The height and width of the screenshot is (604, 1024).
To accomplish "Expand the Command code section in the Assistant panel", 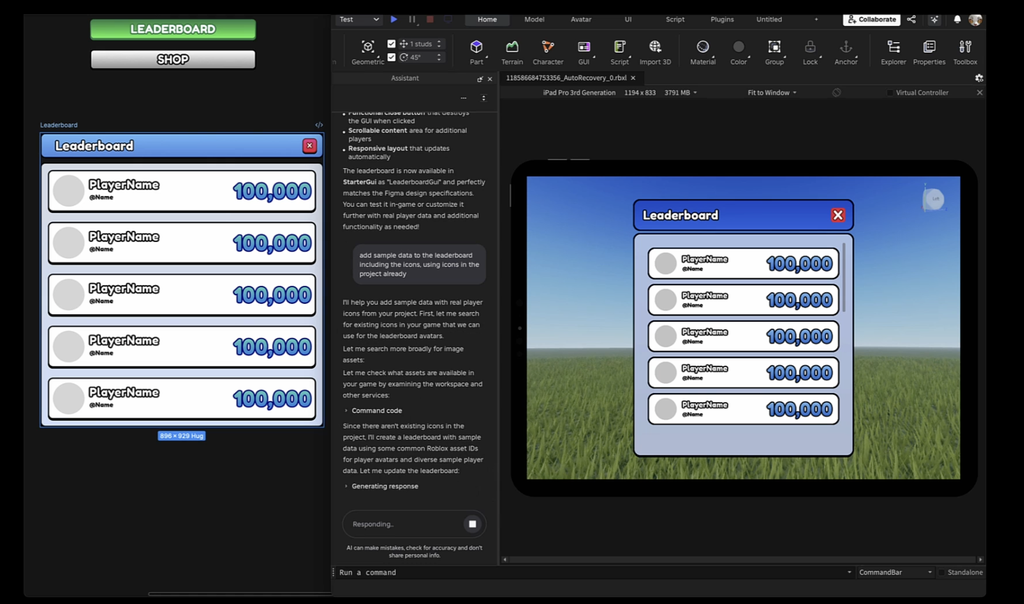I will click(x=376, y=411).
